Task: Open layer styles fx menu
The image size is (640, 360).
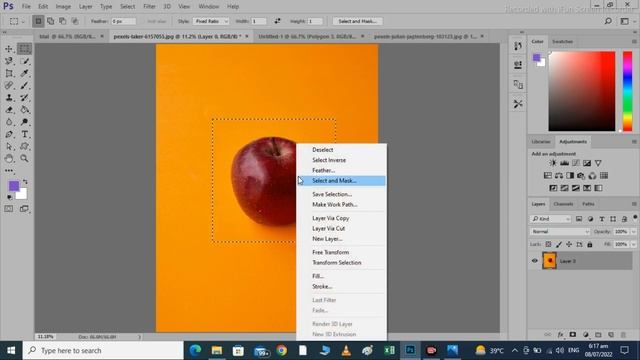Action: [560, 335]
